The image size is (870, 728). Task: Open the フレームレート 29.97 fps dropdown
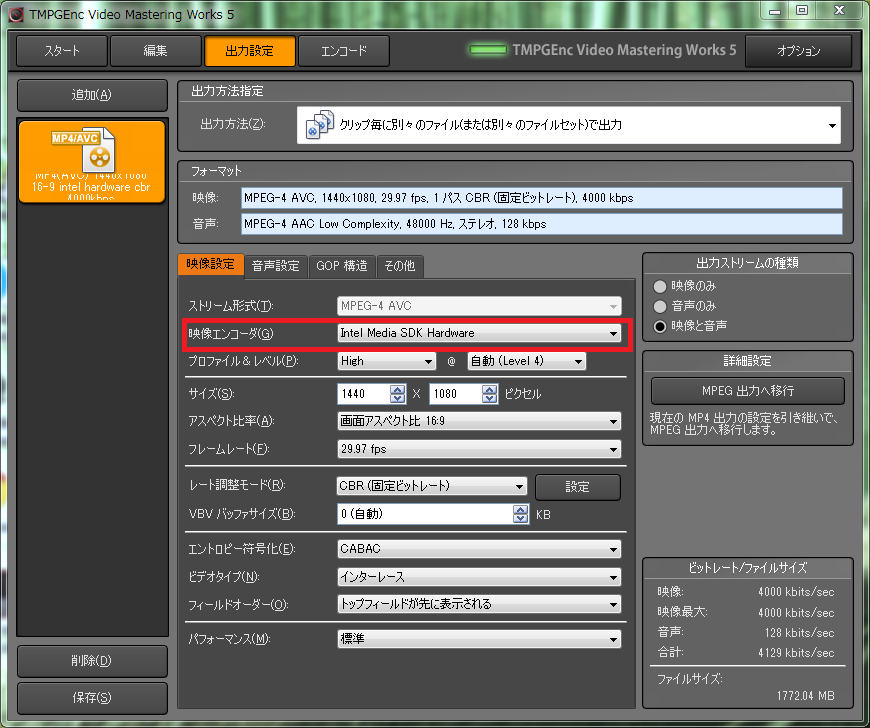click(x=479, y=449)
